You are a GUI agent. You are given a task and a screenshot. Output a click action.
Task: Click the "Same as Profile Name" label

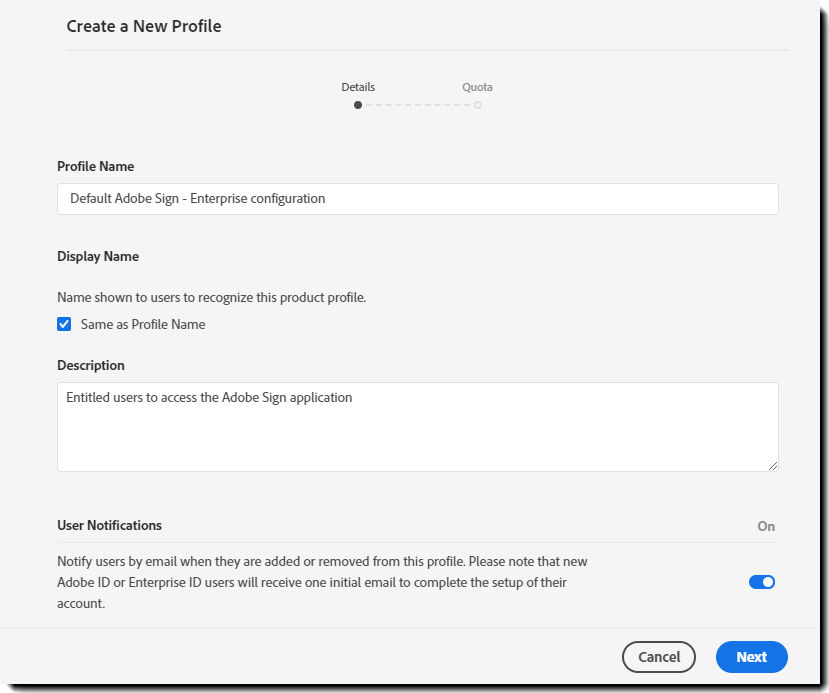143,325
